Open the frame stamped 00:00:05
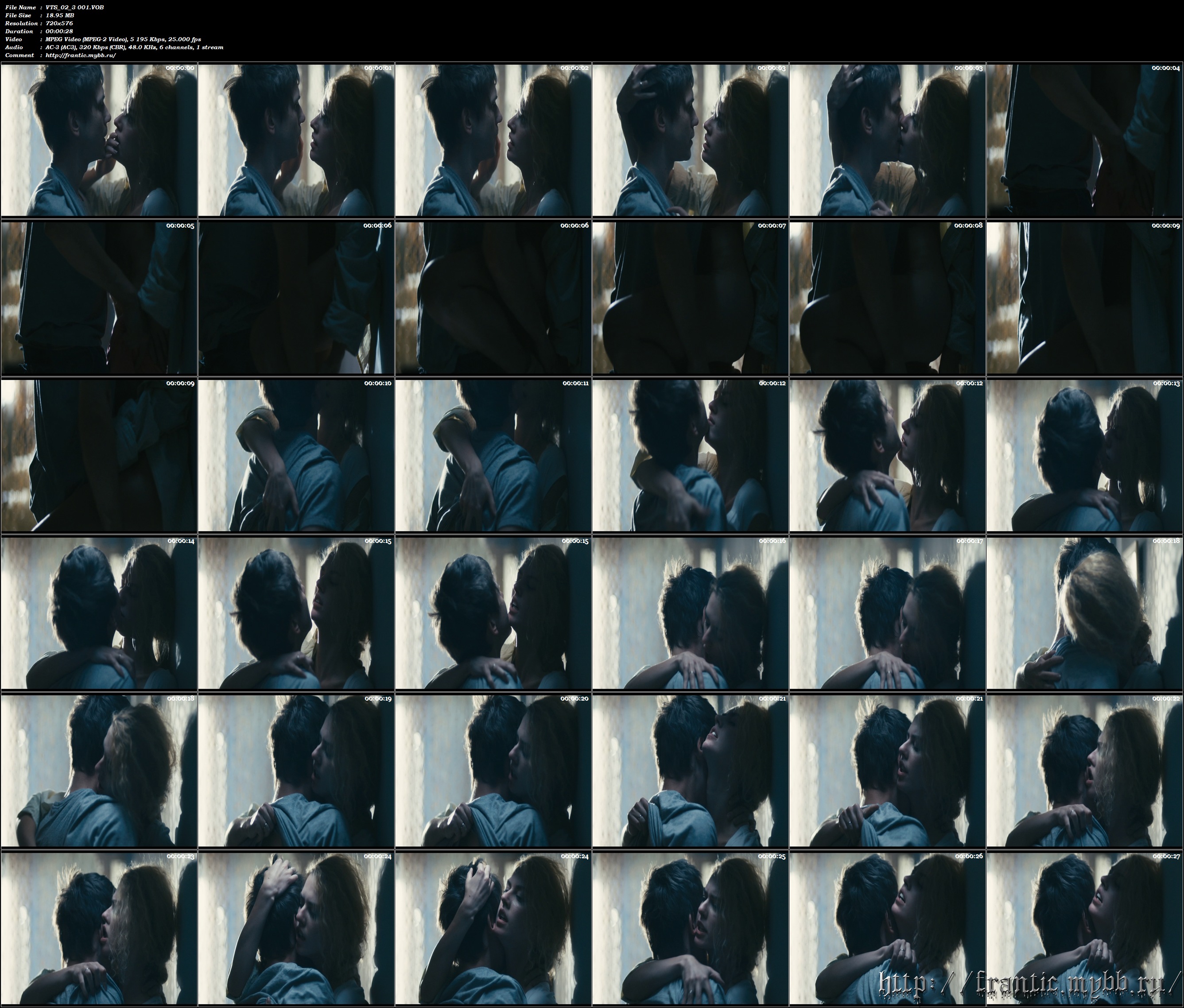 [99, 298]
